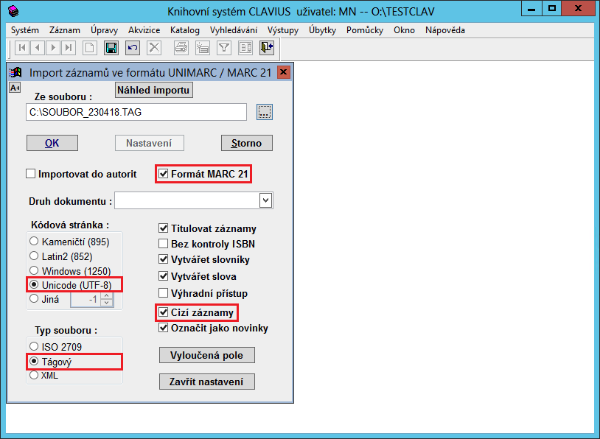
Task: Open the Druh dokumentu dropdown
Action: tap(265, 201)
